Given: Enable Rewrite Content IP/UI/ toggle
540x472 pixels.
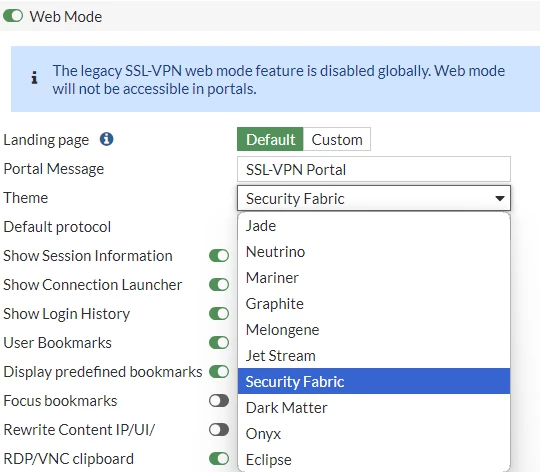Looking at the screenshot, I should click(219, 430).
